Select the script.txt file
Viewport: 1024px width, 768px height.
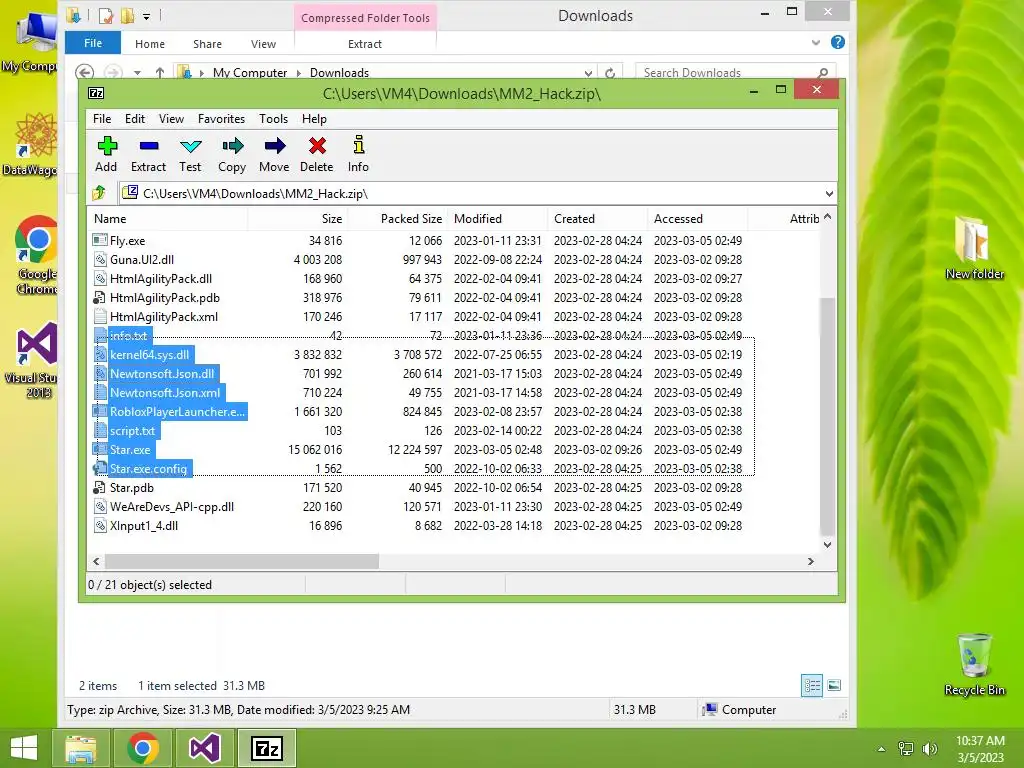coord(133,431)
